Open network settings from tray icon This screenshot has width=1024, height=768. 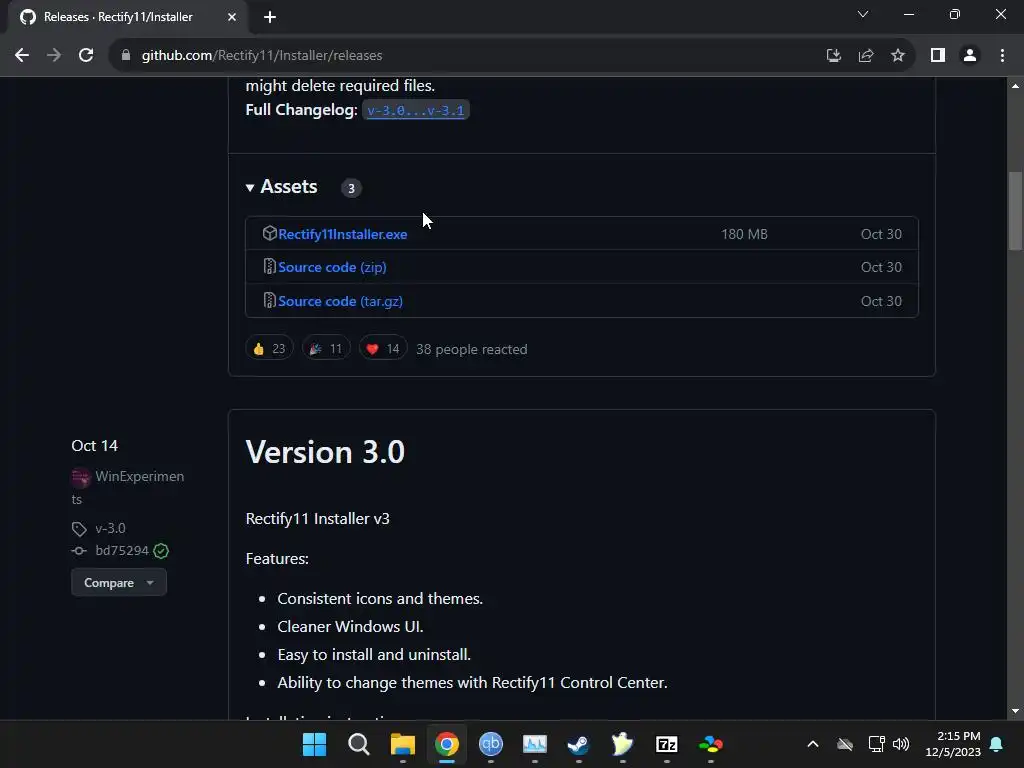click(876, 744)
